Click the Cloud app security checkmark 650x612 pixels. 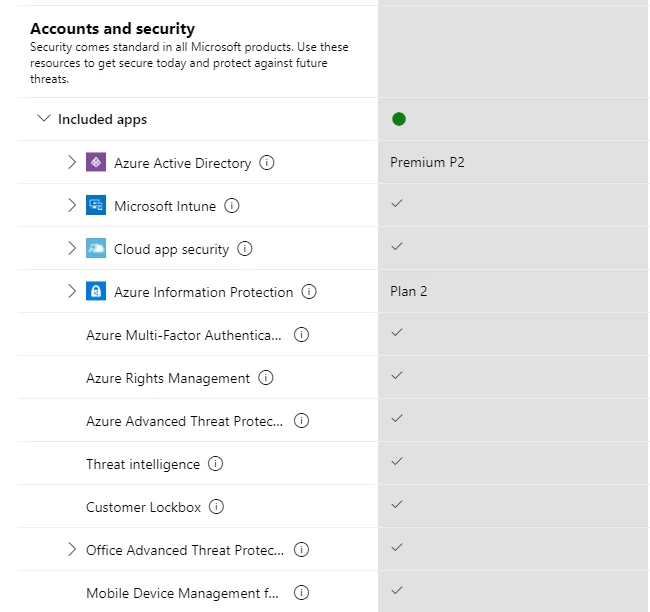(x=397, y=246)
